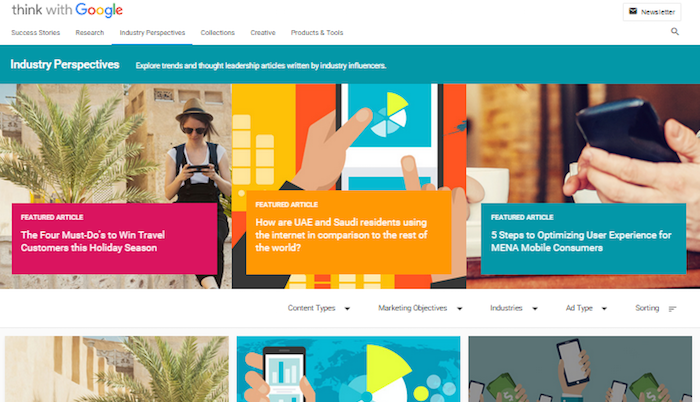Select the Industry Perspectives tab

(152, 33)
